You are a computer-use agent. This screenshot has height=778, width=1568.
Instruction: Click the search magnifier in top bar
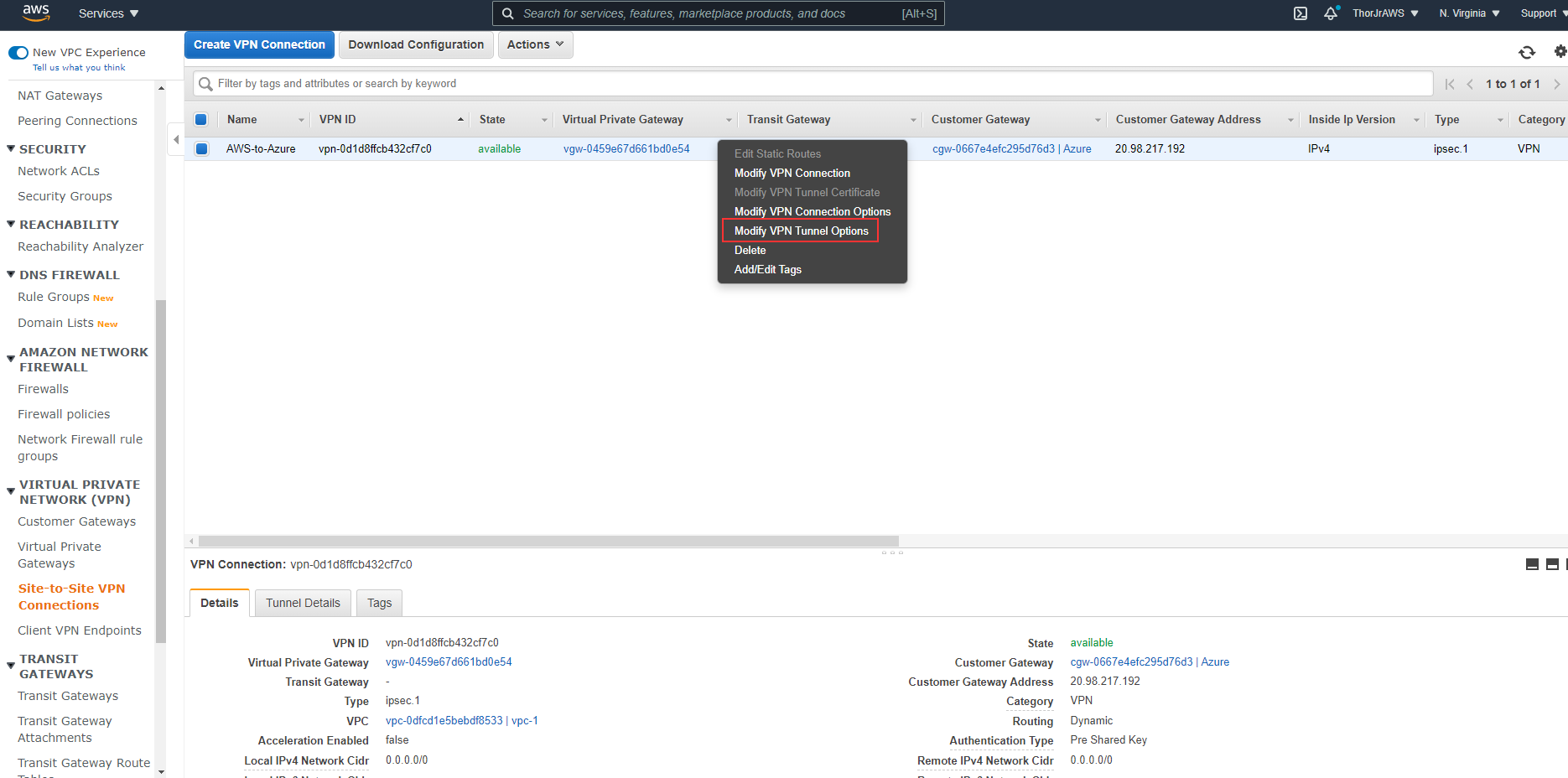click(x=507, y=13)
